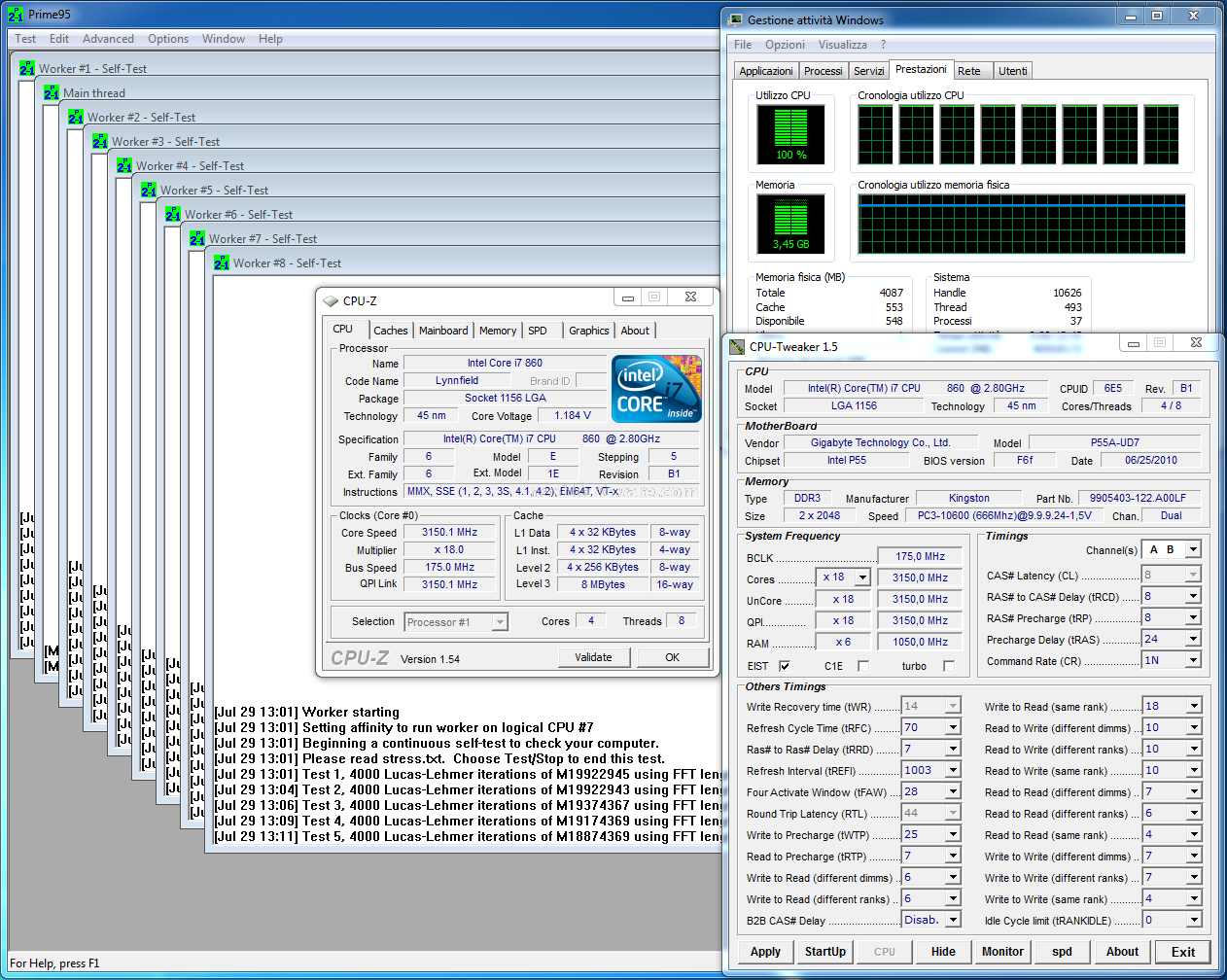
Task: Expand the RAS# Precharge (tRP) dropdown
Action: tap(1193, 617)
